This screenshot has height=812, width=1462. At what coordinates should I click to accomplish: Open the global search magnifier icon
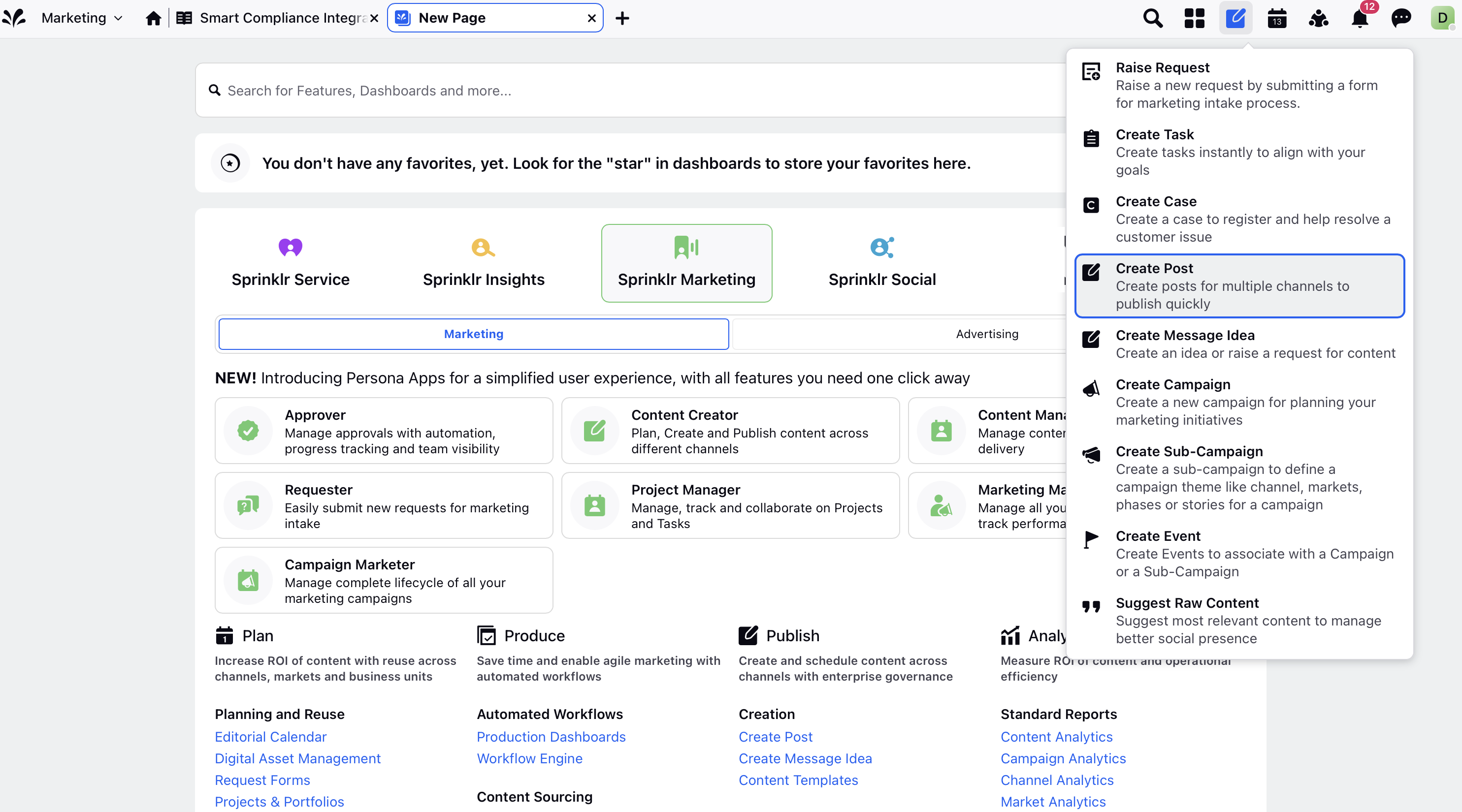1153,18
